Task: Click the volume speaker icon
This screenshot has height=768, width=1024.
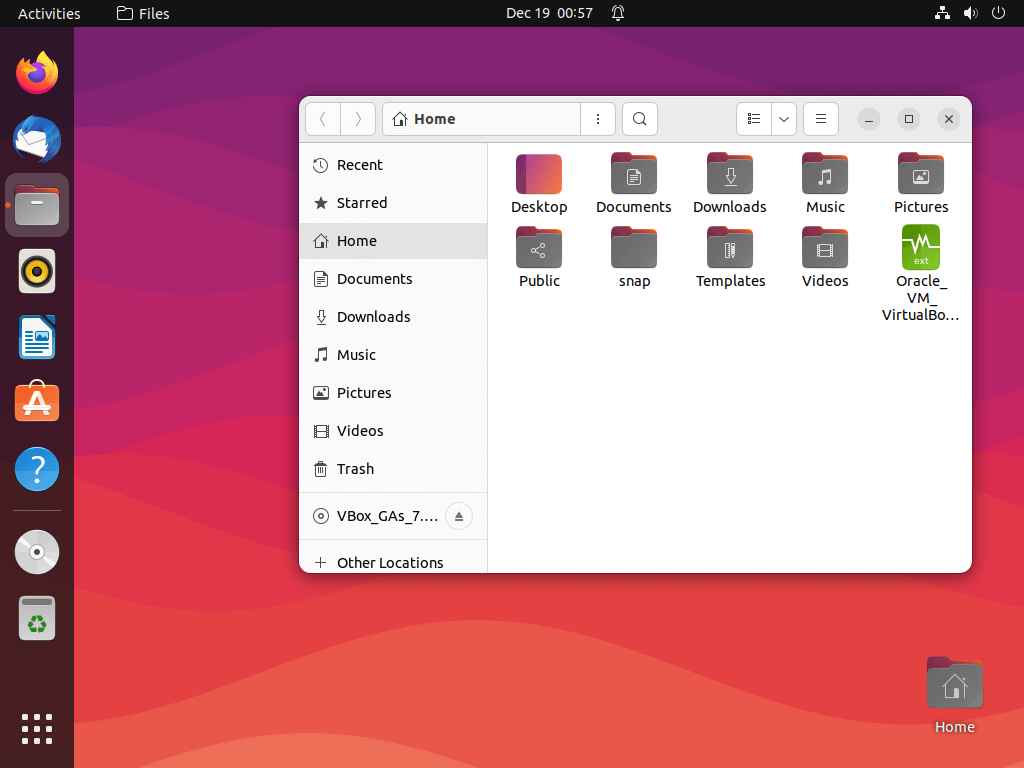Action: point(970,13)
